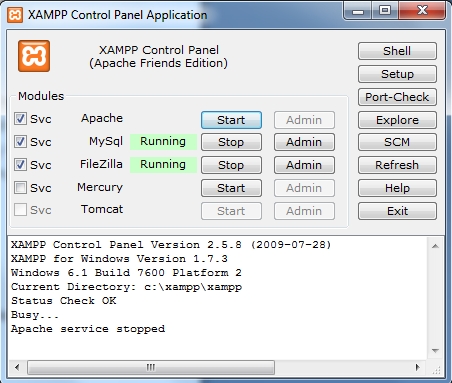
Task: Click the horizontal scrollbar thumb
Action: [x=151, y=367]
